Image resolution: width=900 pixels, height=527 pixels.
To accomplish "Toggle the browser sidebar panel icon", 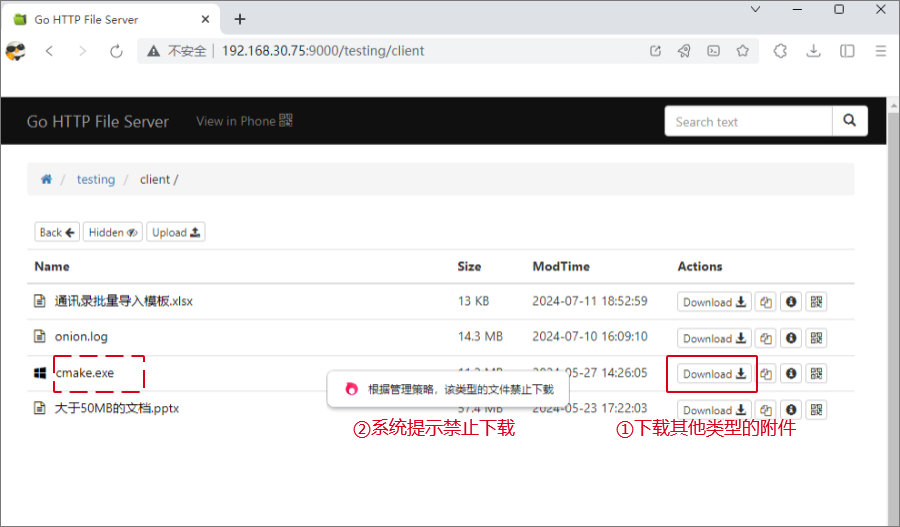I will (x=847, y=51).
